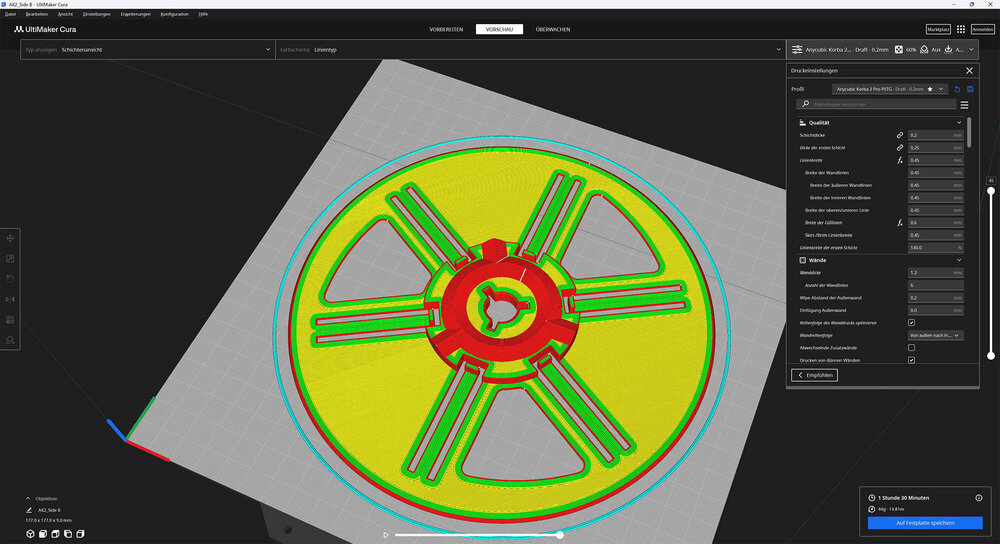Open the 'Erweiterungen' menu
1000x544 pixels.
click(x=135, y=14)
